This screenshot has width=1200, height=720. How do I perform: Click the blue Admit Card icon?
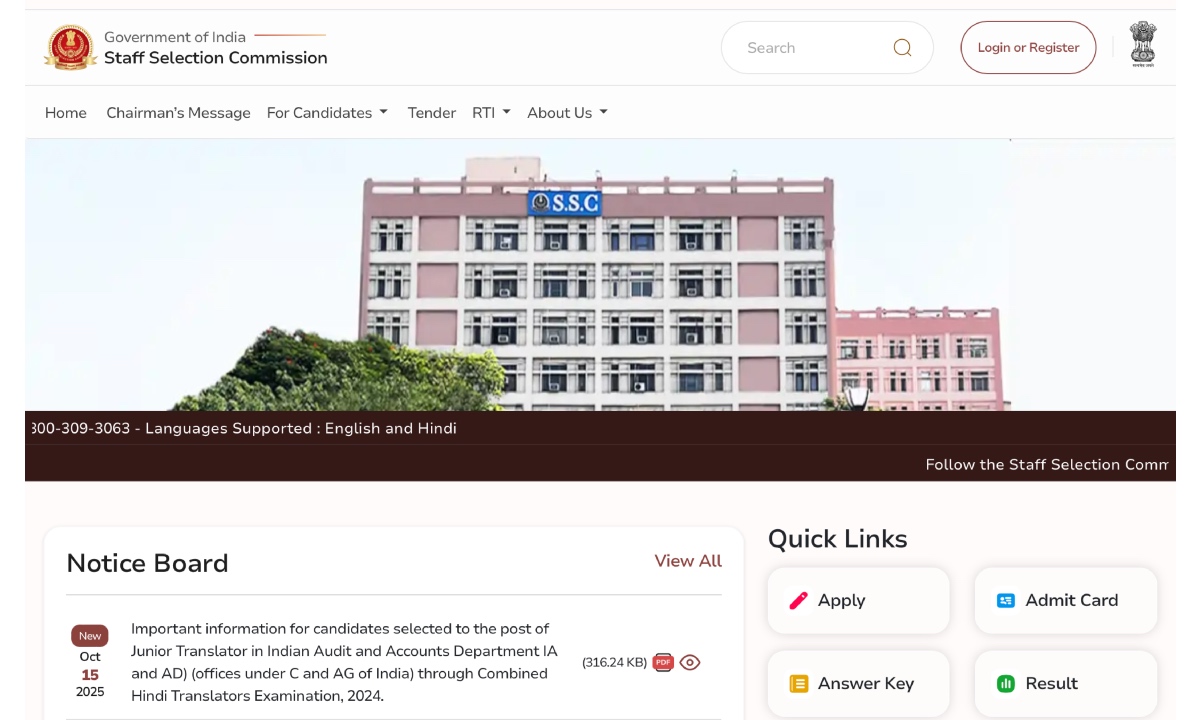click(x=1006, y=600)
